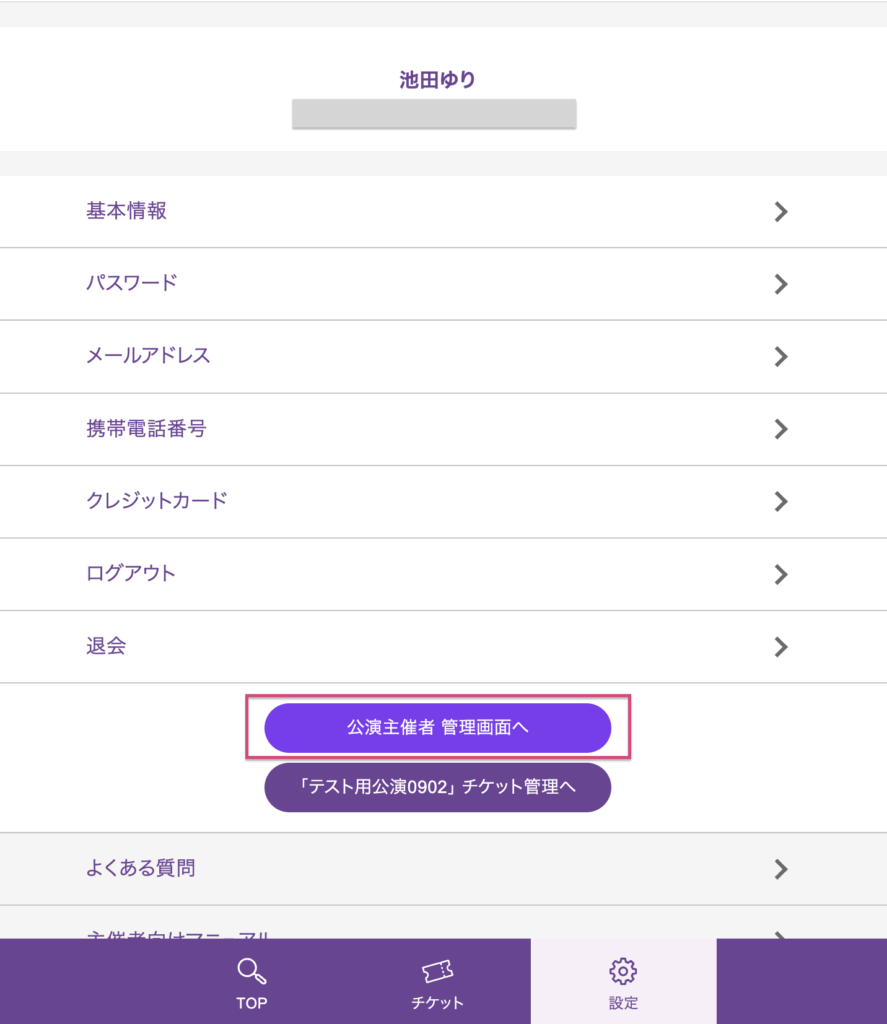This screenshot has height=1024, width=887.
Task: Open the メールアドレス settings link
Action: click(148, 356)
